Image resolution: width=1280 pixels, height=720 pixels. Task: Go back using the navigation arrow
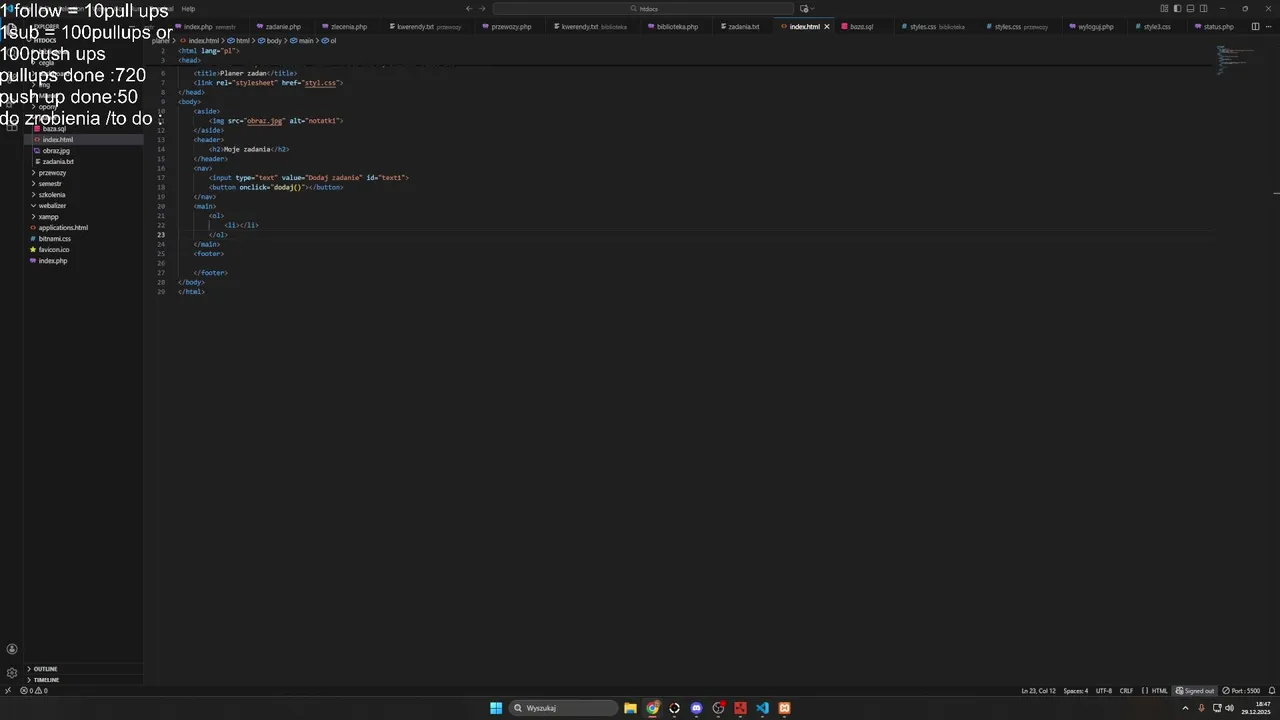coord(468,9)
